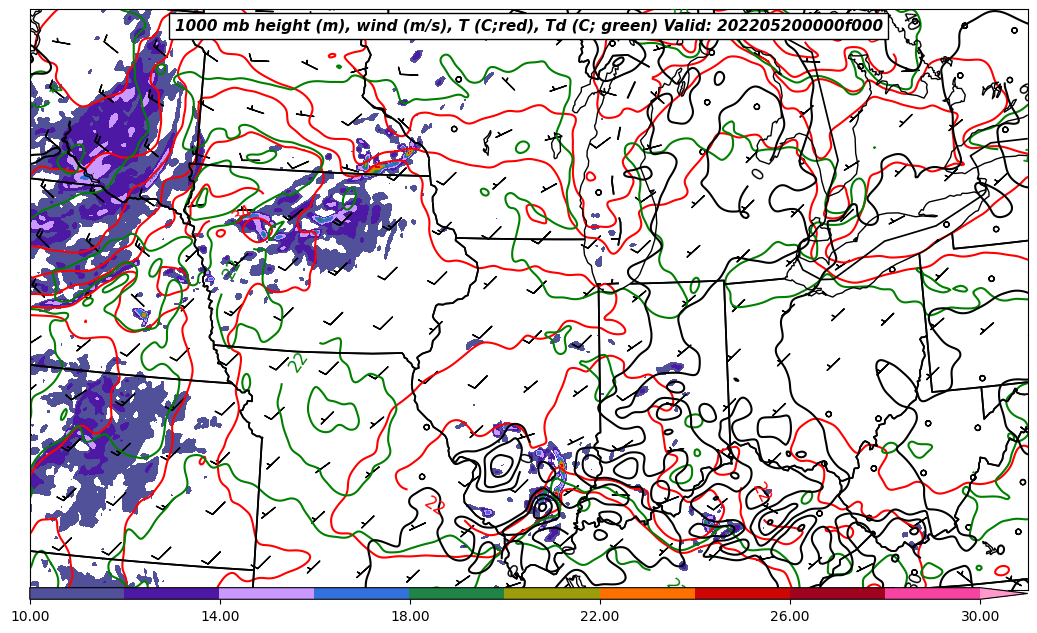The width and height of the screenshot is (1037, 633).
Task: Click the pink 28–30 colorbar segment
Action: [932, 593]
